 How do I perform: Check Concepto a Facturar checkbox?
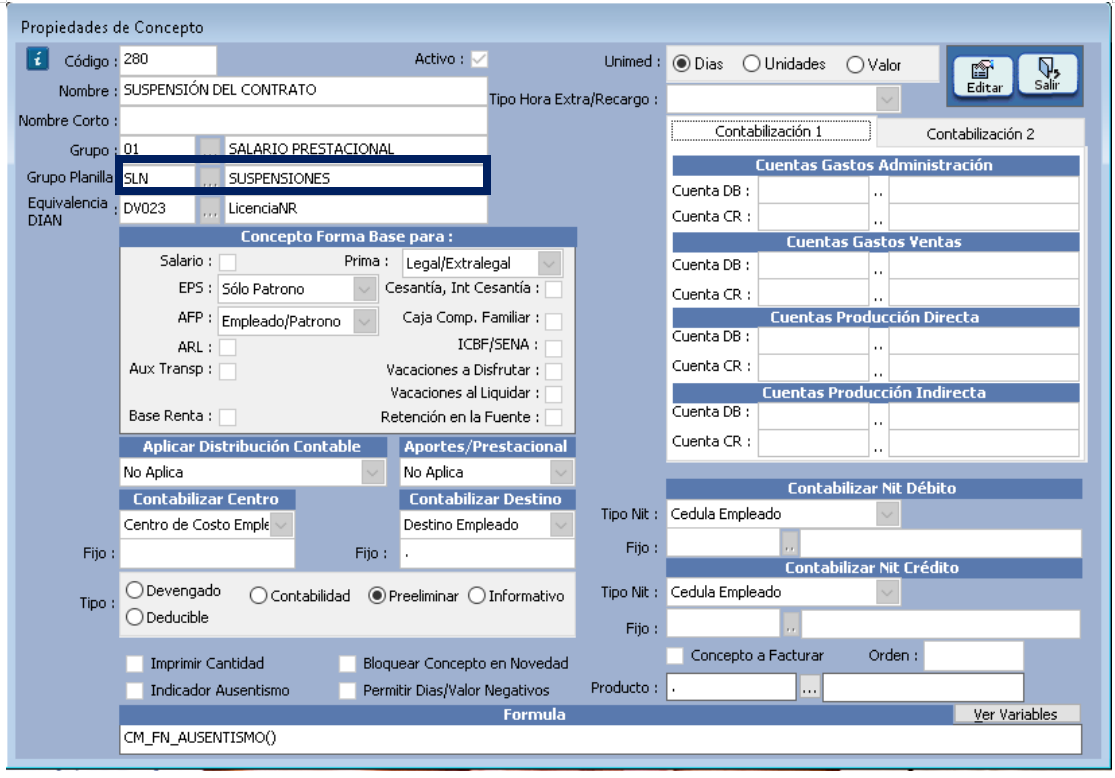[675, 656]
